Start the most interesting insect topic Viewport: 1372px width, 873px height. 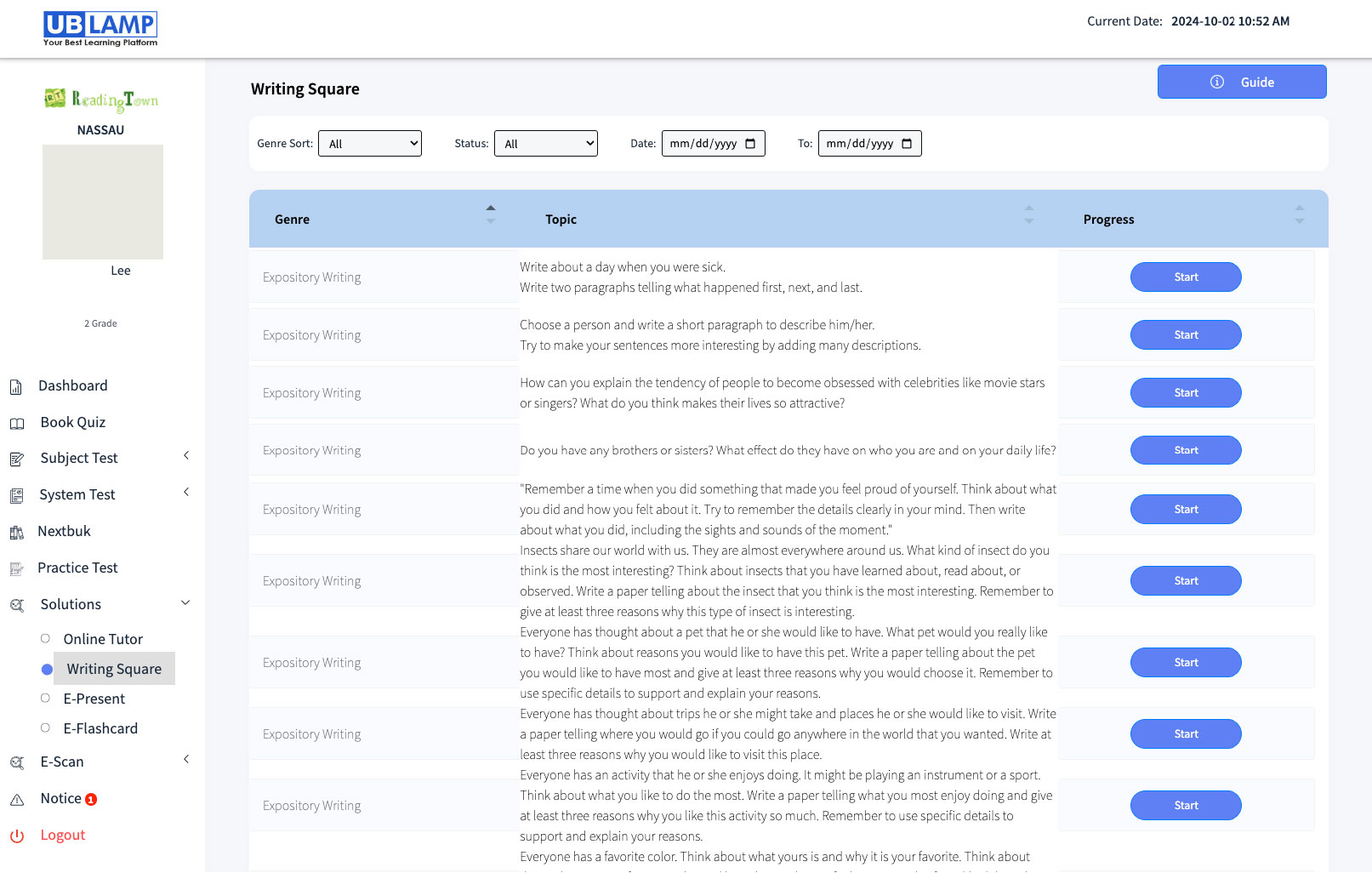tap(1186, 580)
